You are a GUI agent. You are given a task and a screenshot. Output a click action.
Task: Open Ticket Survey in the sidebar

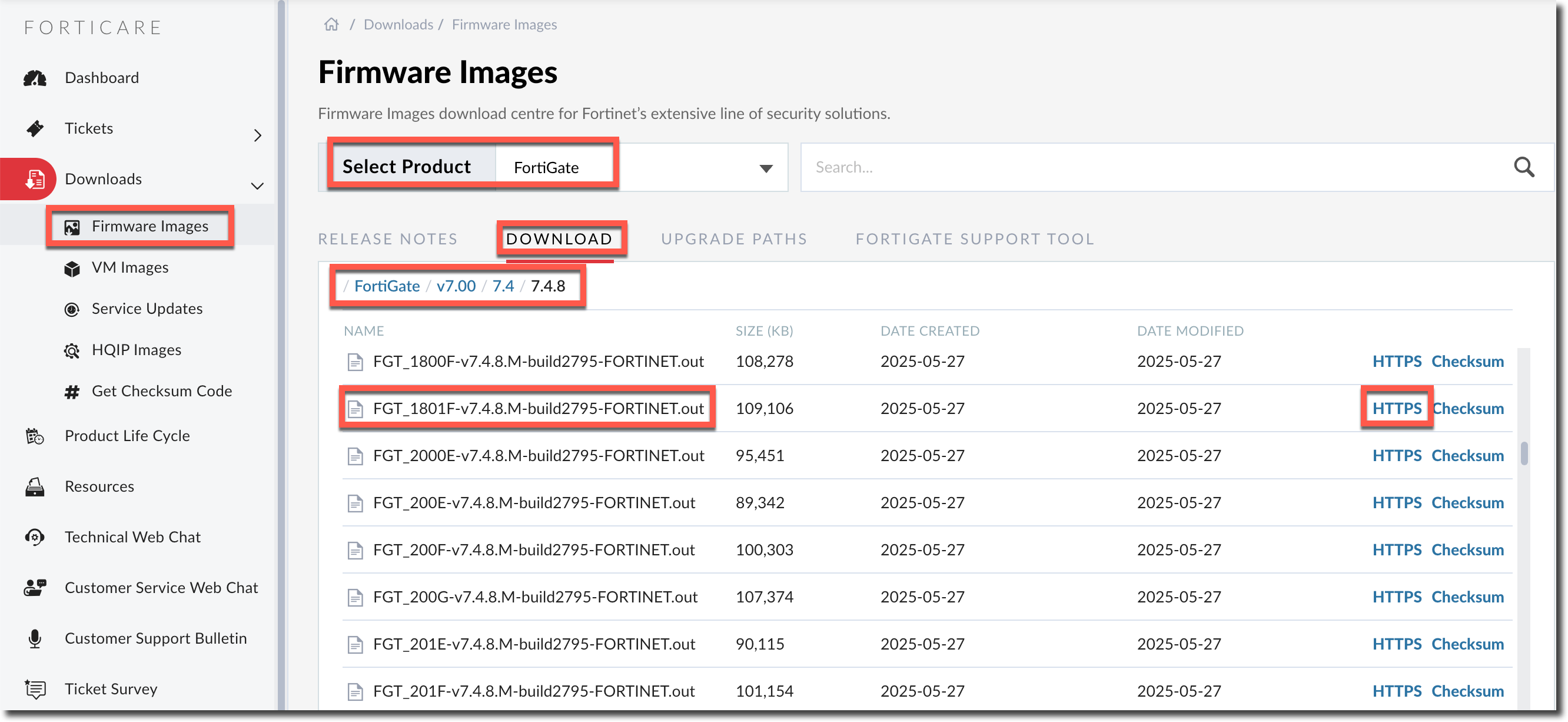tap(111, 689)
